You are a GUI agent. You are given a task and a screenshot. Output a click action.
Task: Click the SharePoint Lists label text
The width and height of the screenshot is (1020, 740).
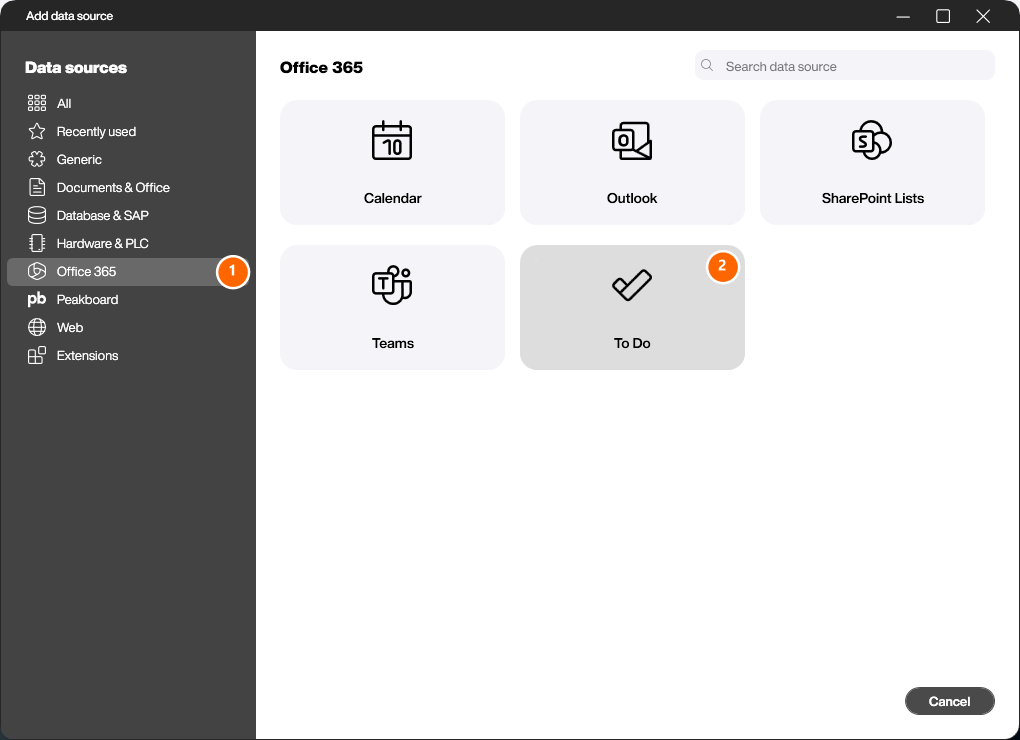coord(872,198)
